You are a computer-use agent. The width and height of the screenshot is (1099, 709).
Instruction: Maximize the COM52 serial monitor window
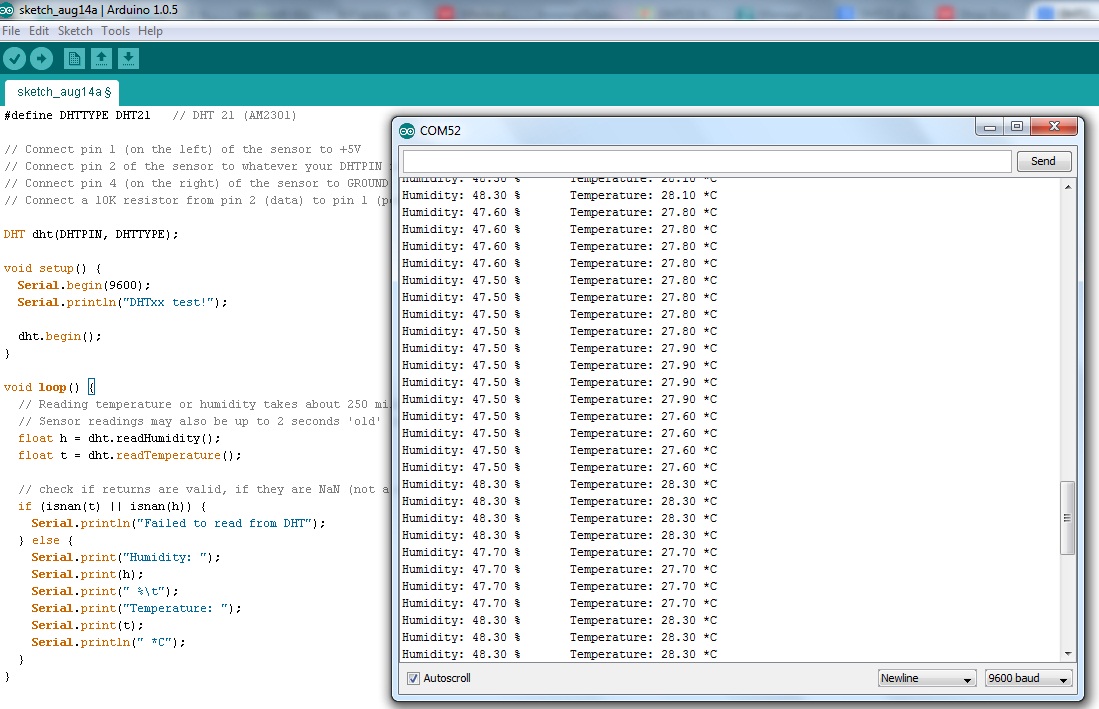click(1017, 127)
